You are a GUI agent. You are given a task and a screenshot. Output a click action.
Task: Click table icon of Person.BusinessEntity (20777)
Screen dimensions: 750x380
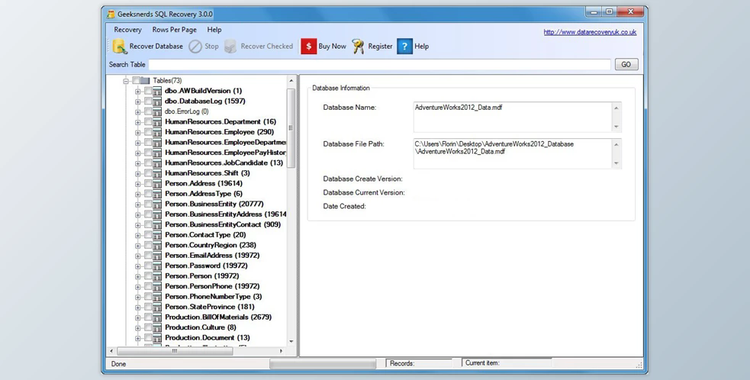[157, 204]
